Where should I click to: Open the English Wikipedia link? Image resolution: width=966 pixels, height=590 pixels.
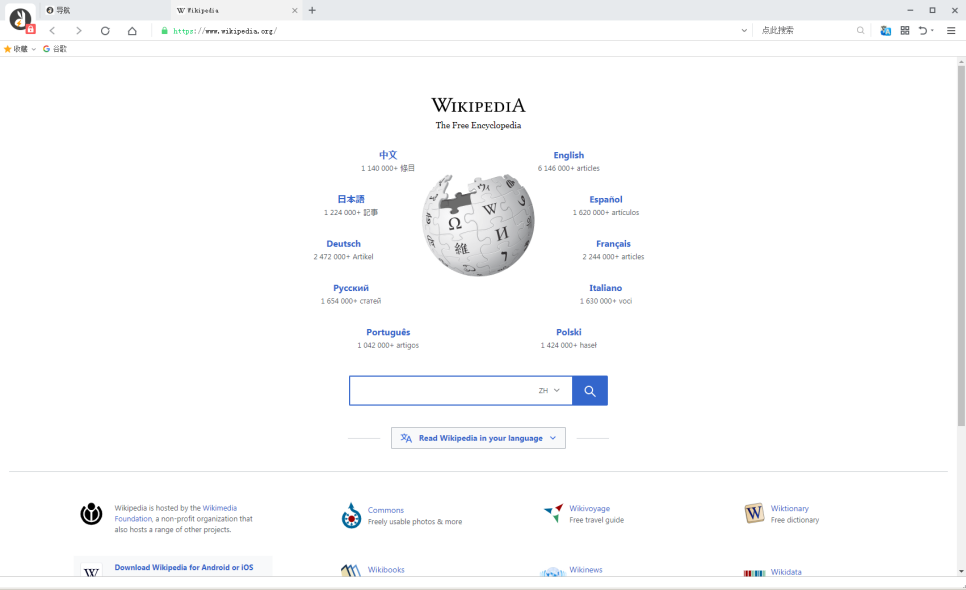(x=569, y=155)
